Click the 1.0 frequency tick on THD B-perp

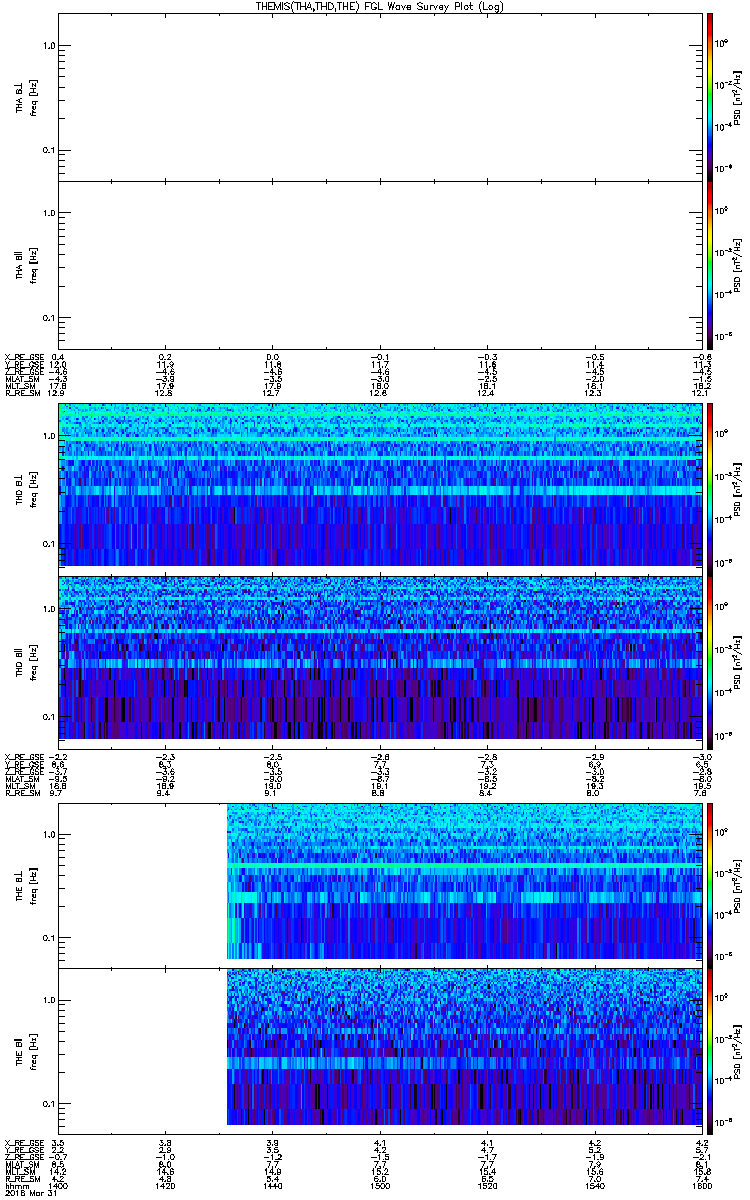click(x=49, y=437)
